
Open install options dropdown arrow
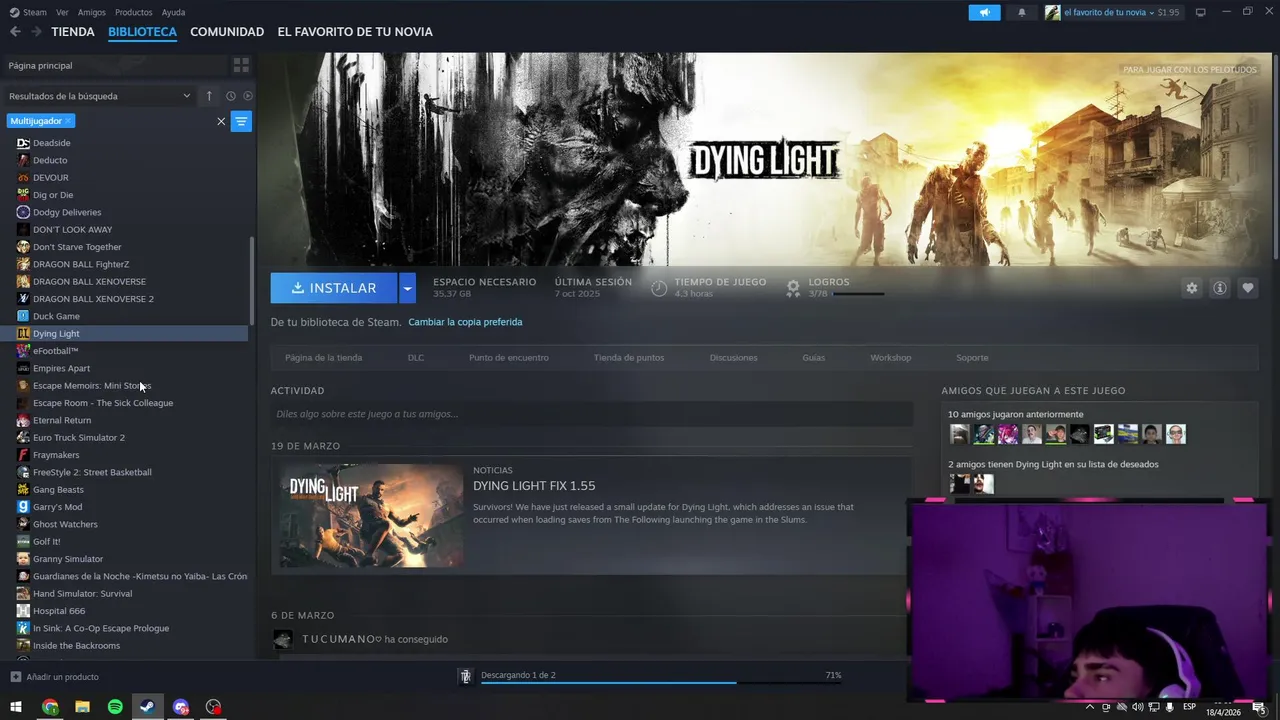click(407, 288)
